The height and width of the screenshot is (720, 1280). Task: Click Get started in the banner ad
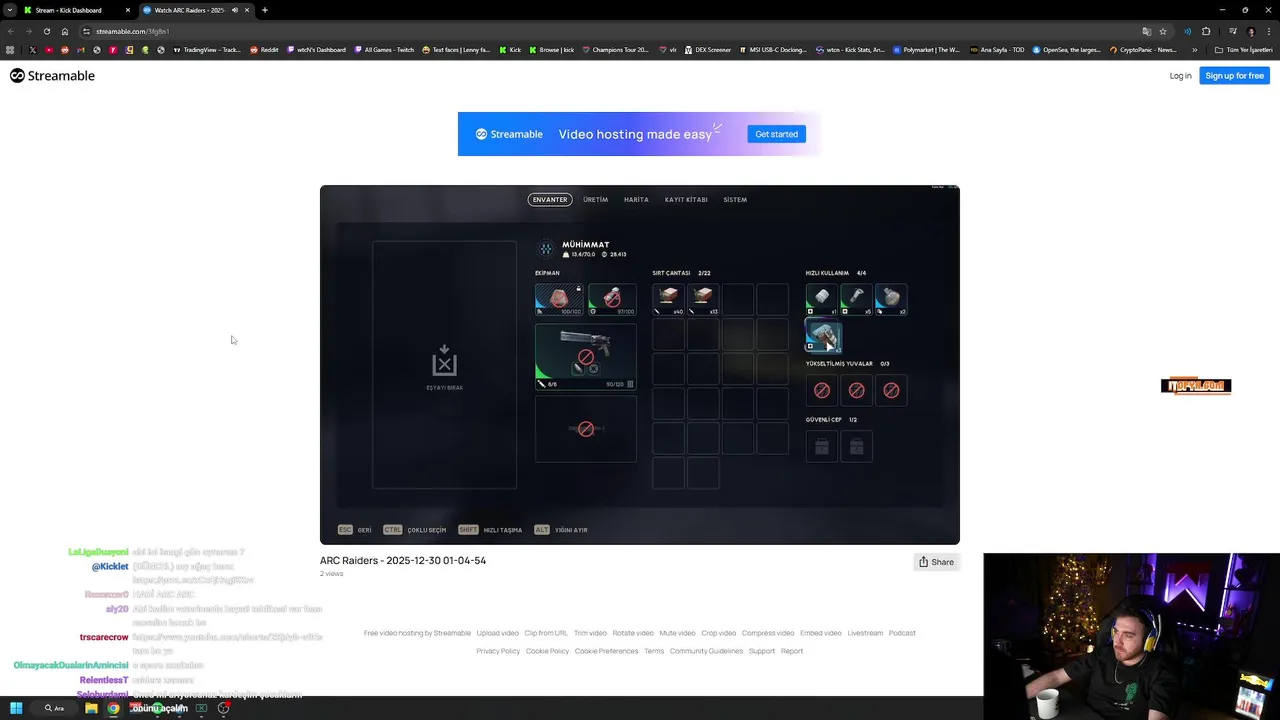point(776,134)
